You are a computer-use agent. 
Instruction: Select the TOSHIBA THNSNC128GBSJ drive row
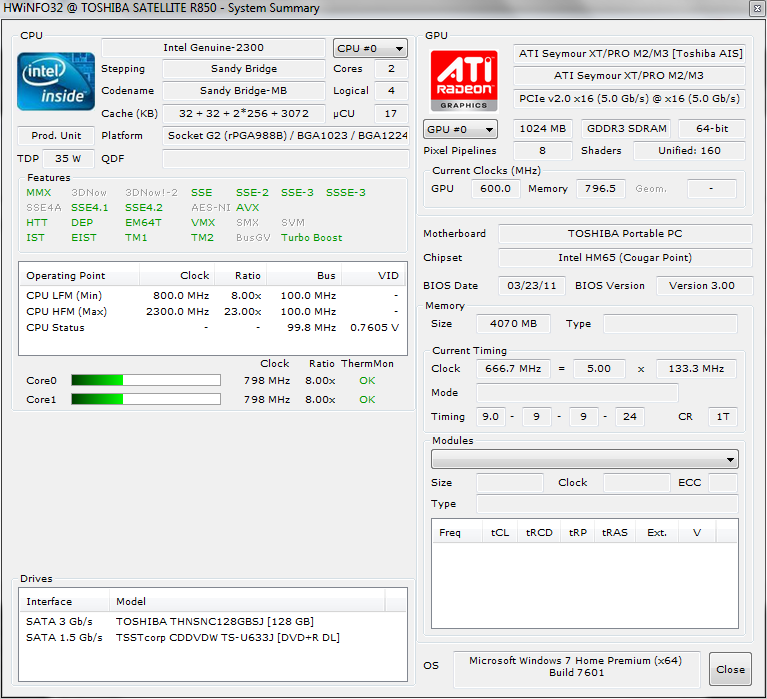tap(213, 621)
